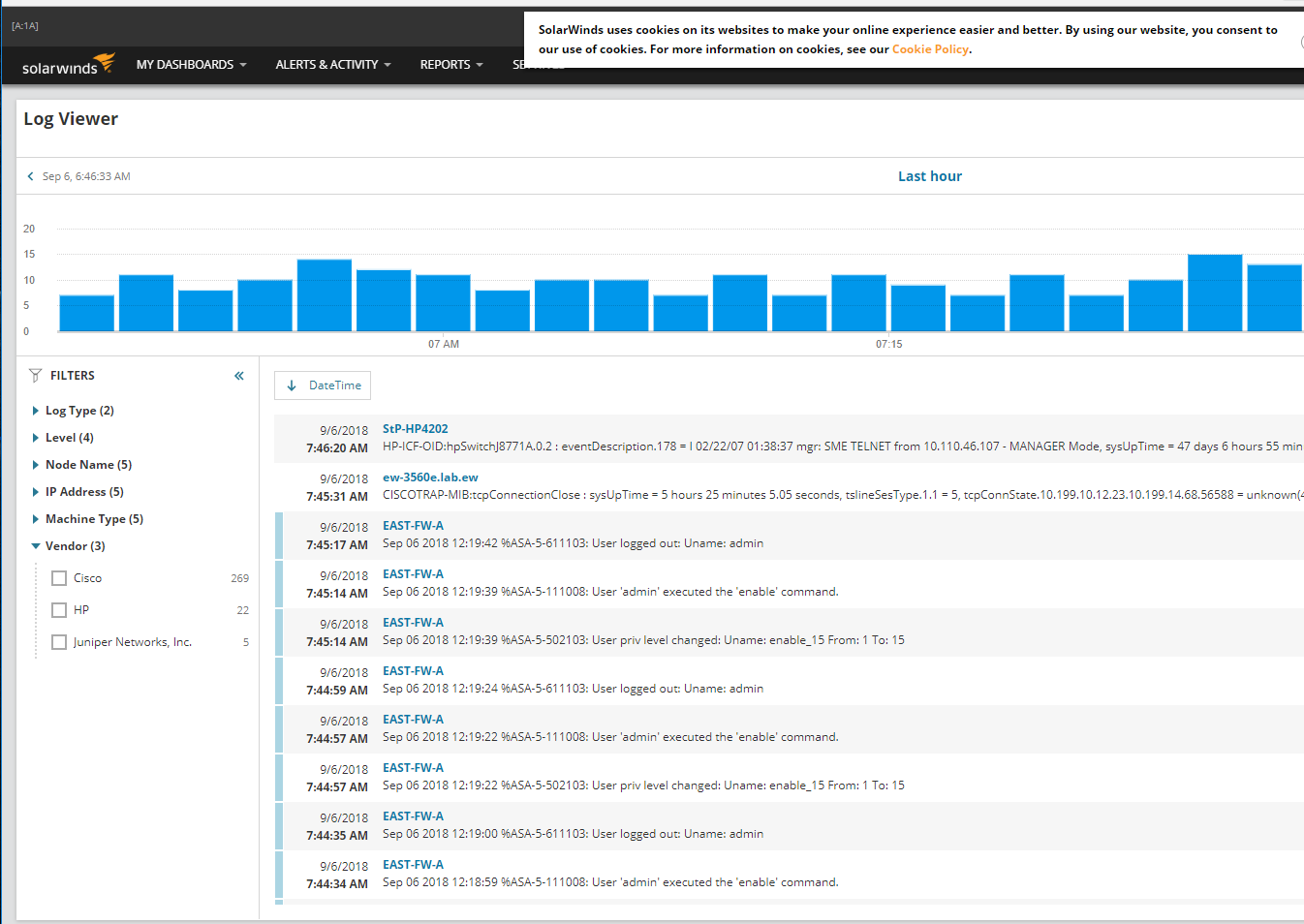Go back using the left chevron near Sep 6
This screenshot has width=1304, height=924.
[x=30, y=176]
